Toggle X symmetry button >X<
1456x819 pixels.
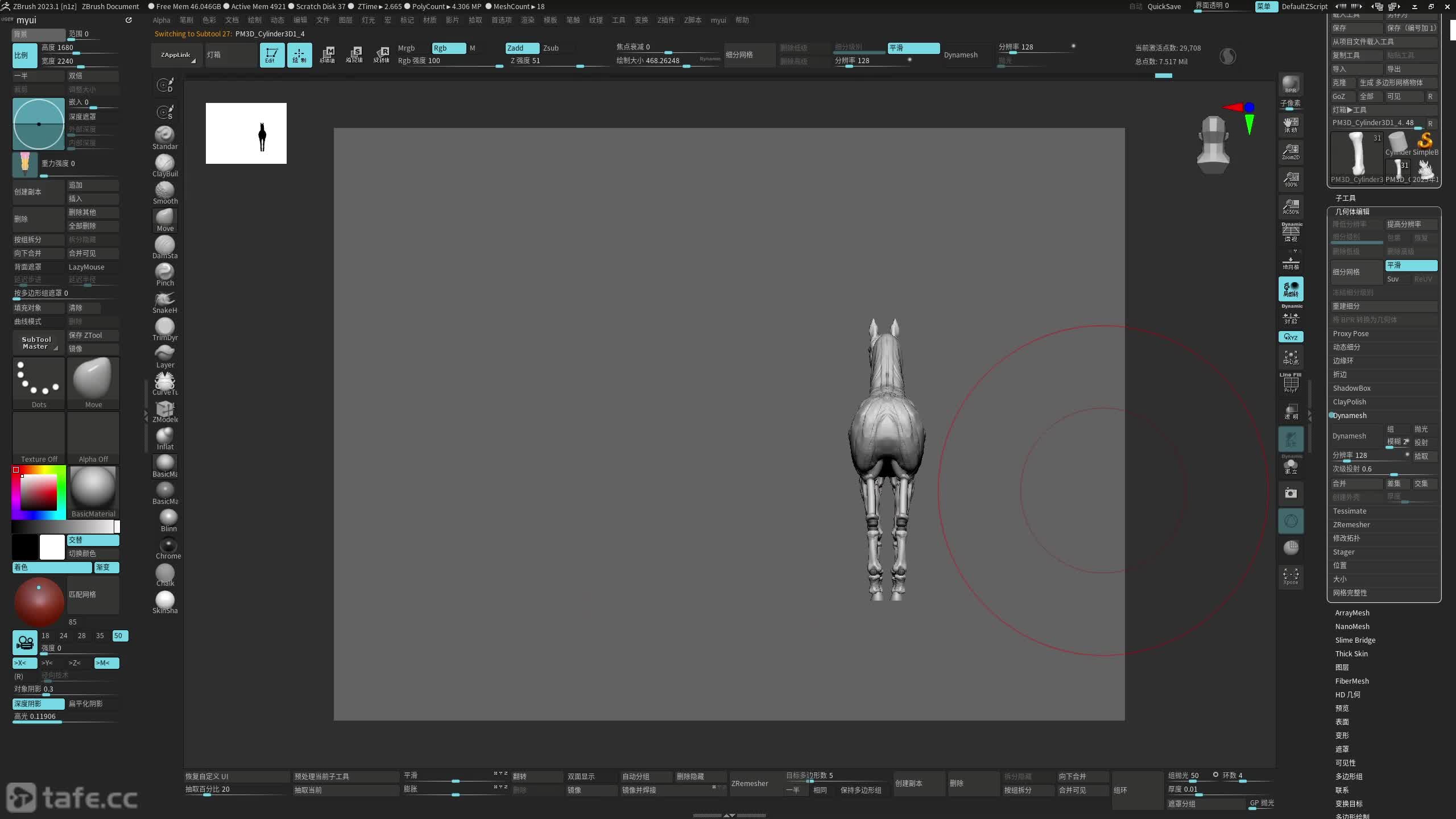click(24, 663)
